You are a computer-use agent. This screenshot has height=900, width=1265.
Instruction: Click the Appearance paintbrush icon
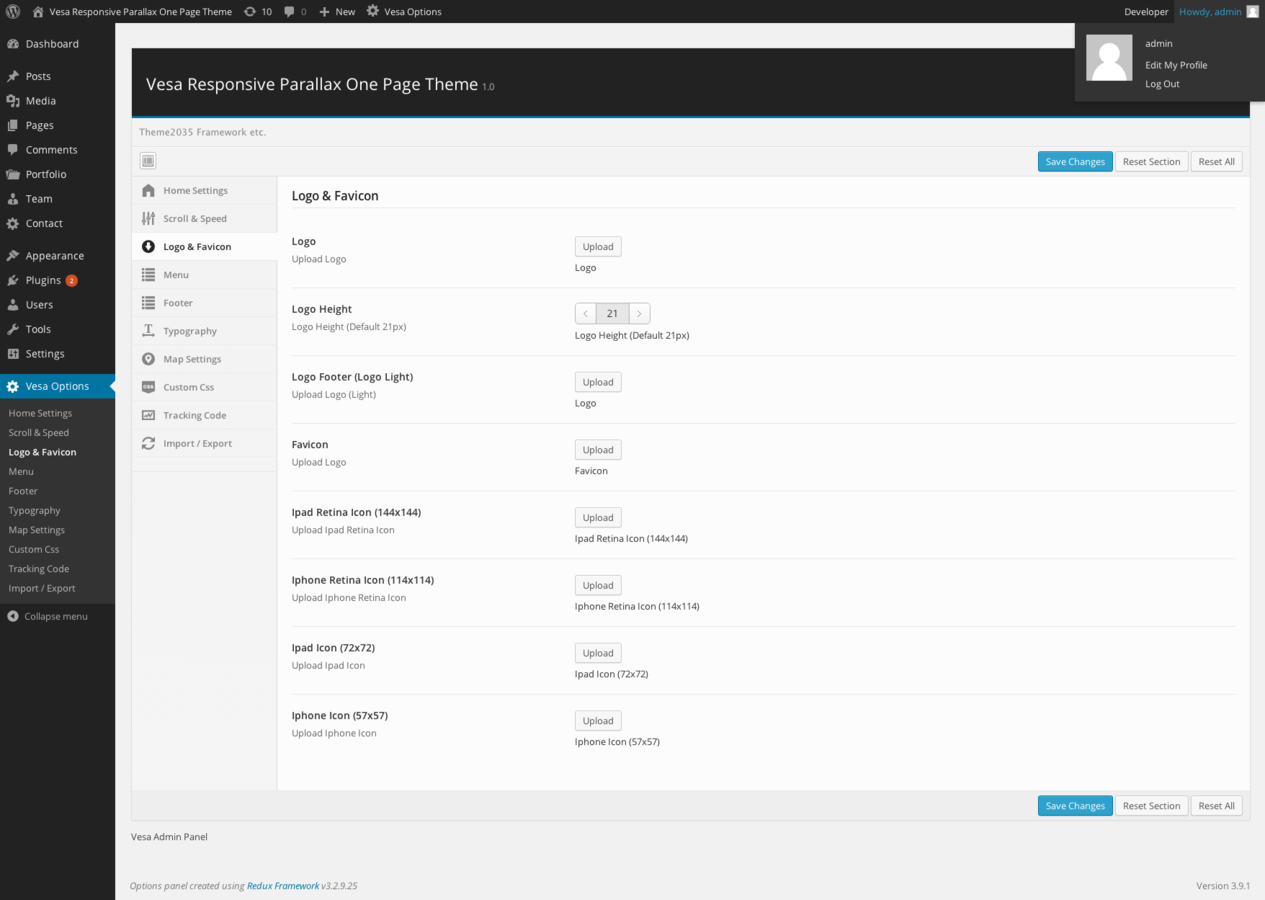coord(13,256)
